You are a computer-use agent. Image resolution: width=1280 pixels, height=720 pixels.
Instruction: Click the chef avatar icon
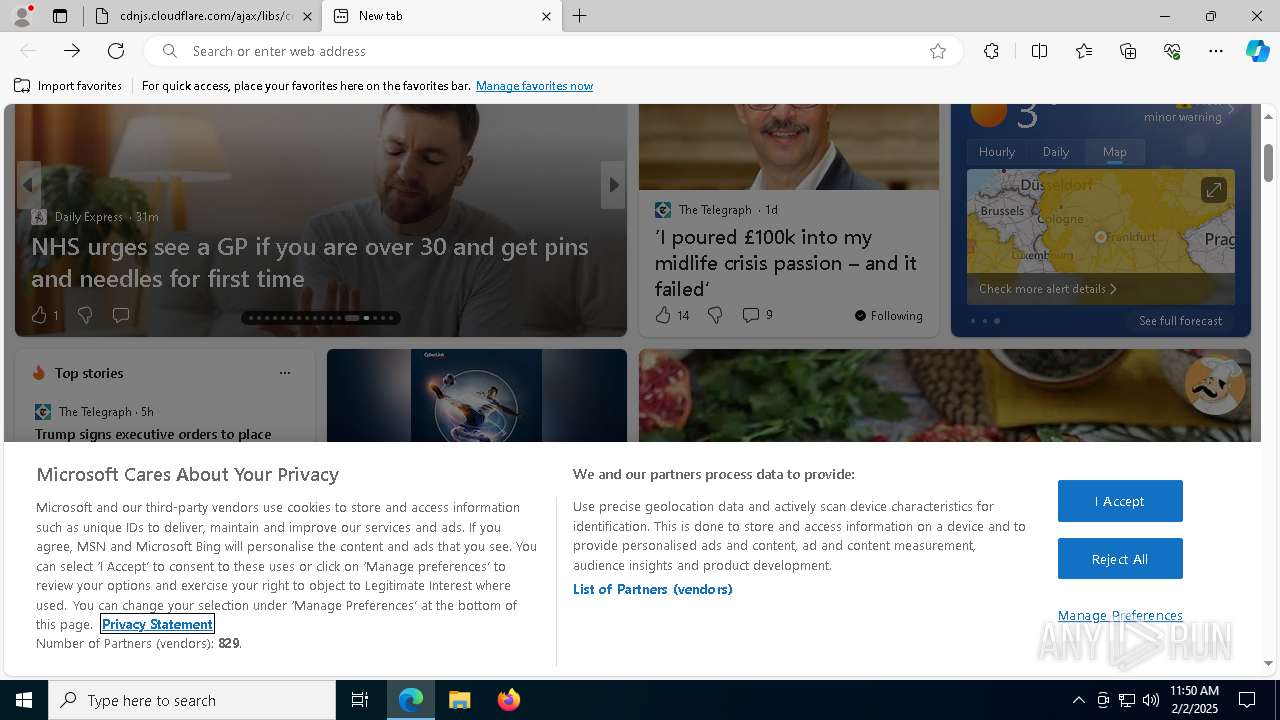pyautogui.click(x=1215, y=384)
